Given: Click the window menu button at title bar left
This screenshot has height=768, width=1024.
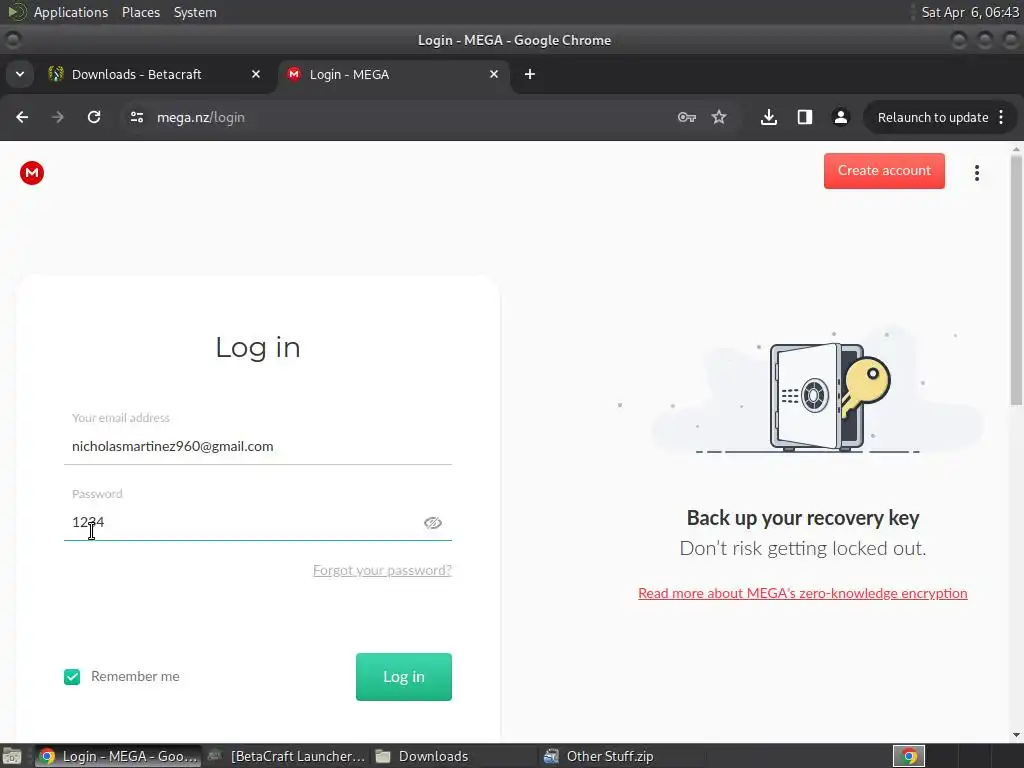Looking at the screenshot, I should coord(12,40).
